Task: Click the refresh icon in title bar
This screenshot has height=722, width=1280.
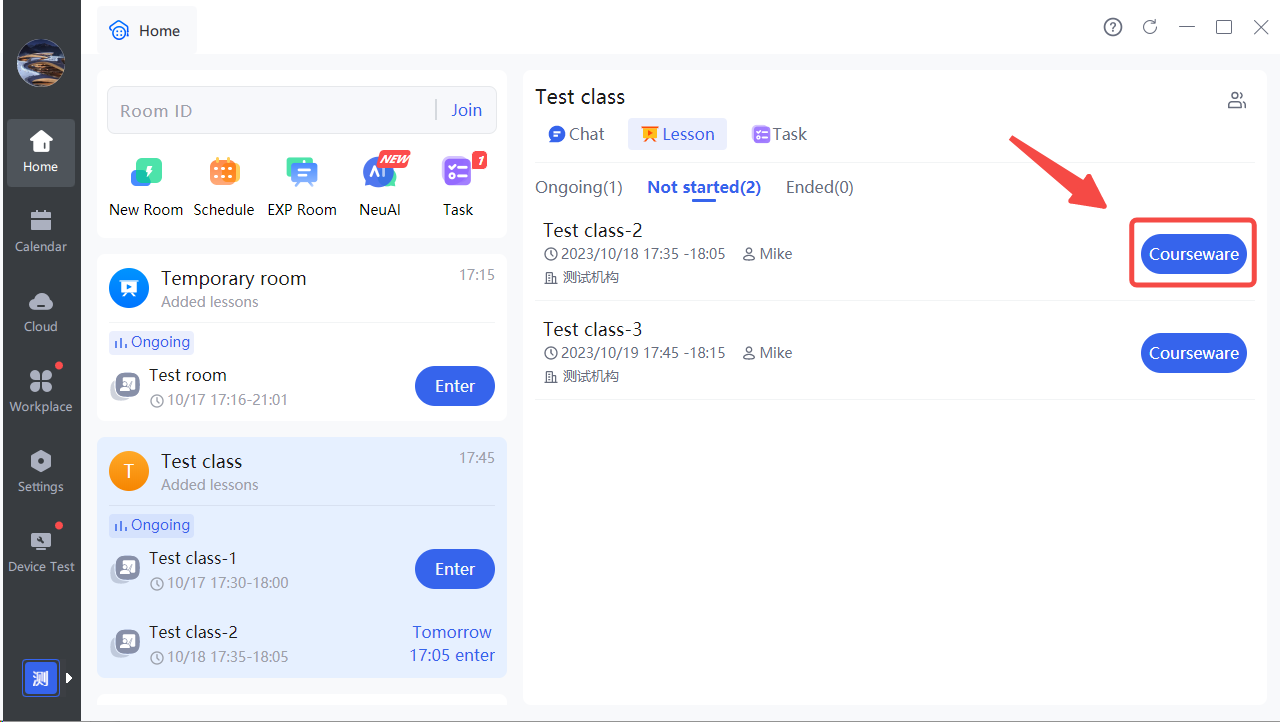Action: (x=1150, y=27)
